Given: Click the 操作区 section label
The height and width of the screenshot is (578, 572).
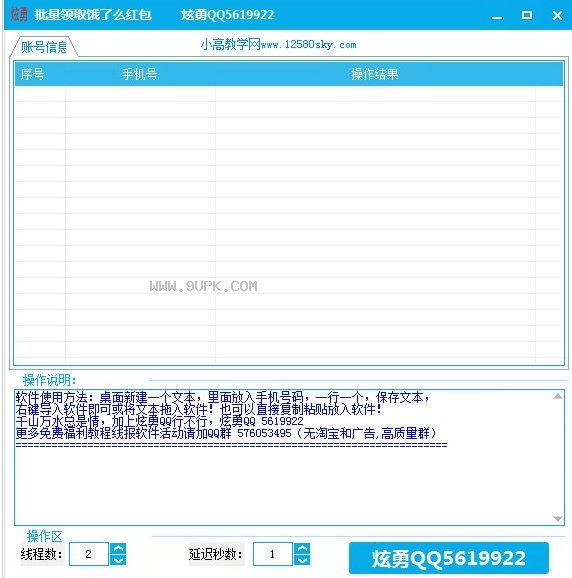Looking at the screenshot, I should [45, 536].
